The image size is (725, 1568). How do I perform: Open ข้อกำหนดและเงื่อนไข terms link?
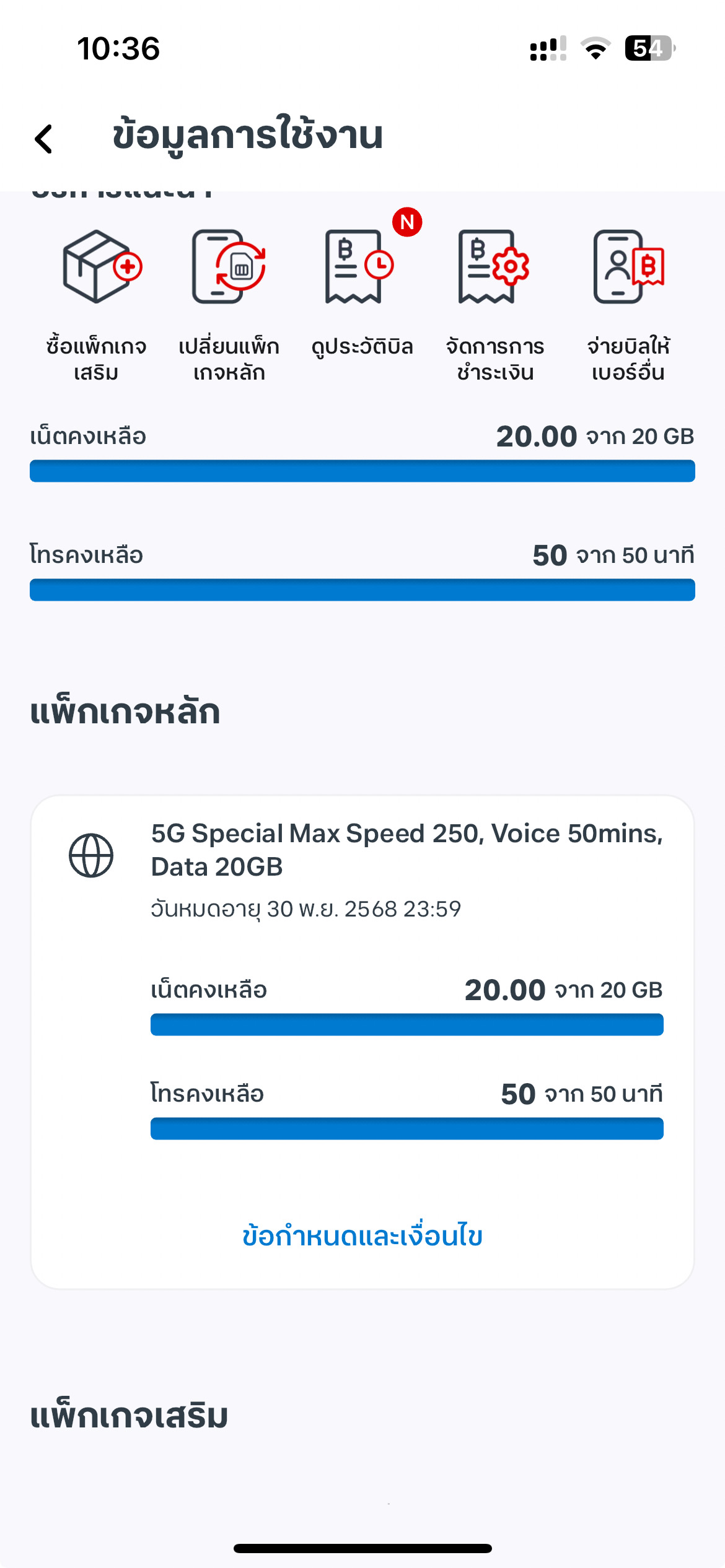362,1235
